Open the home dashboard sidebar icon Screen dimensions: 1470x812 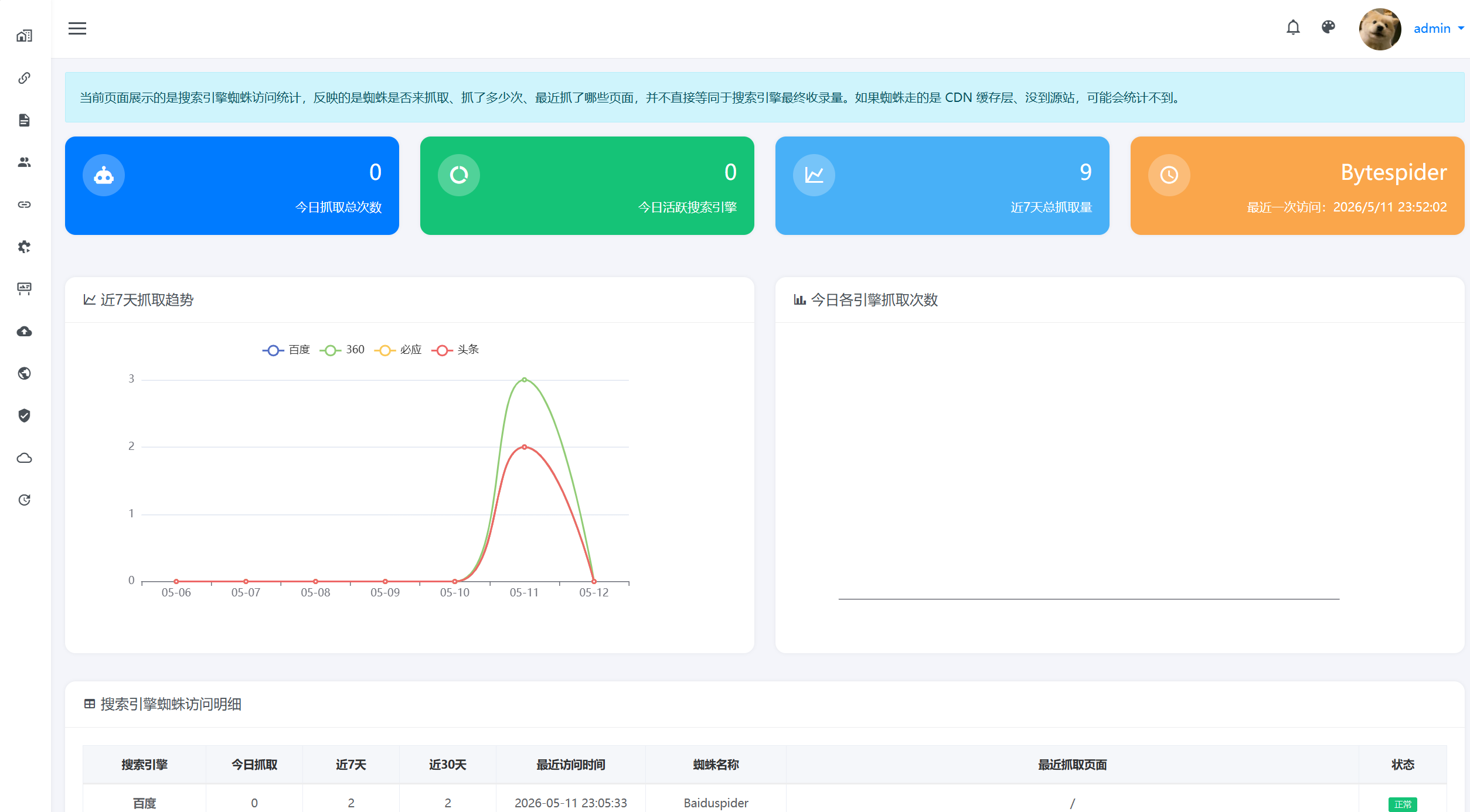click(x=24, y=36)
